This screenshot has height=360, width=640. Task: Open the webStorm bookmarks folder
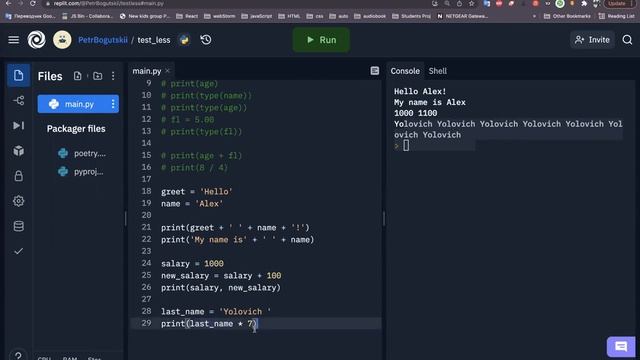220,16
